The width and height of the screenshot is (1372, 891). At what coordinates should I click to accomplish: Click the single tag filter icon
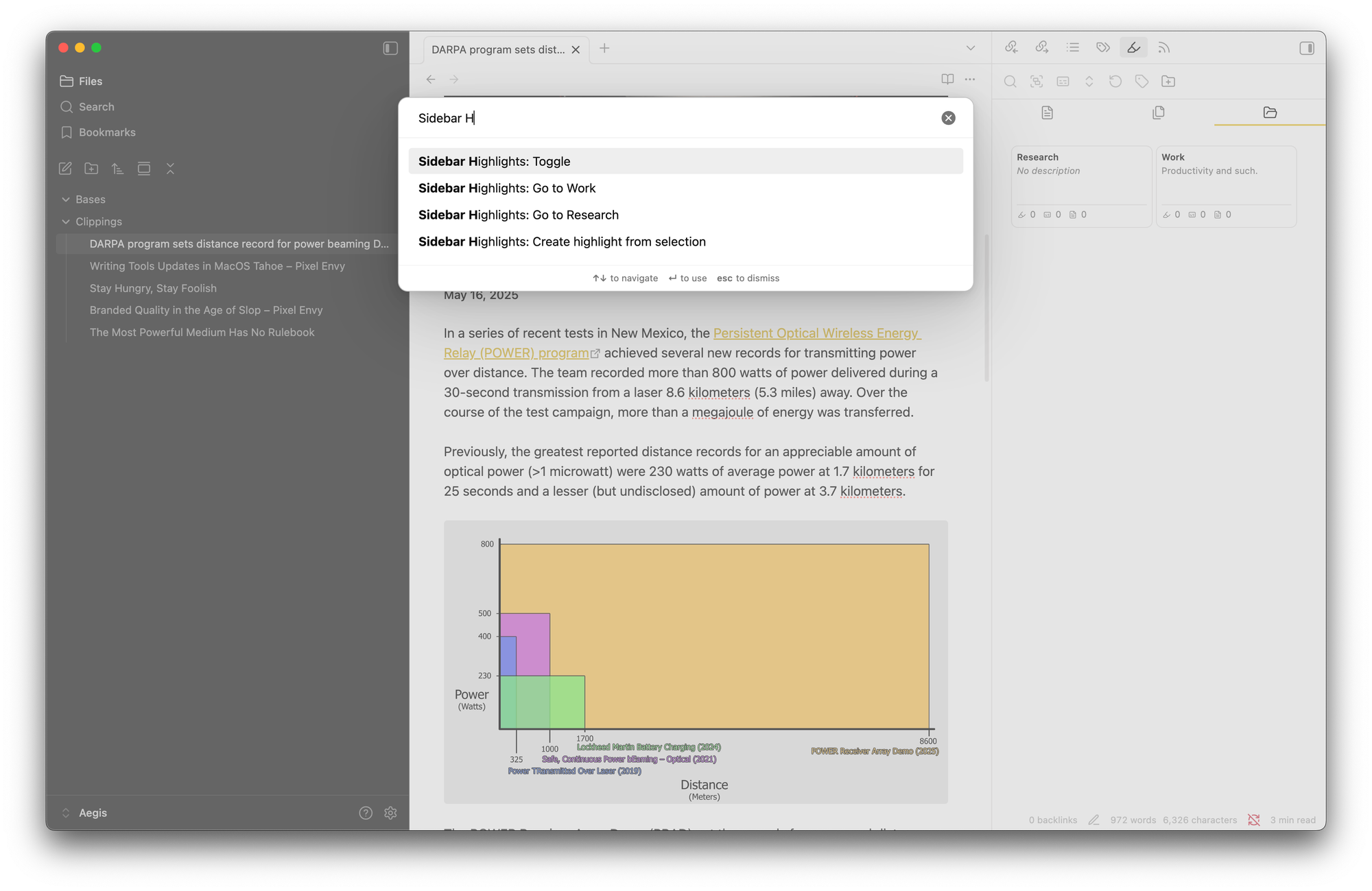[1142, 81]
